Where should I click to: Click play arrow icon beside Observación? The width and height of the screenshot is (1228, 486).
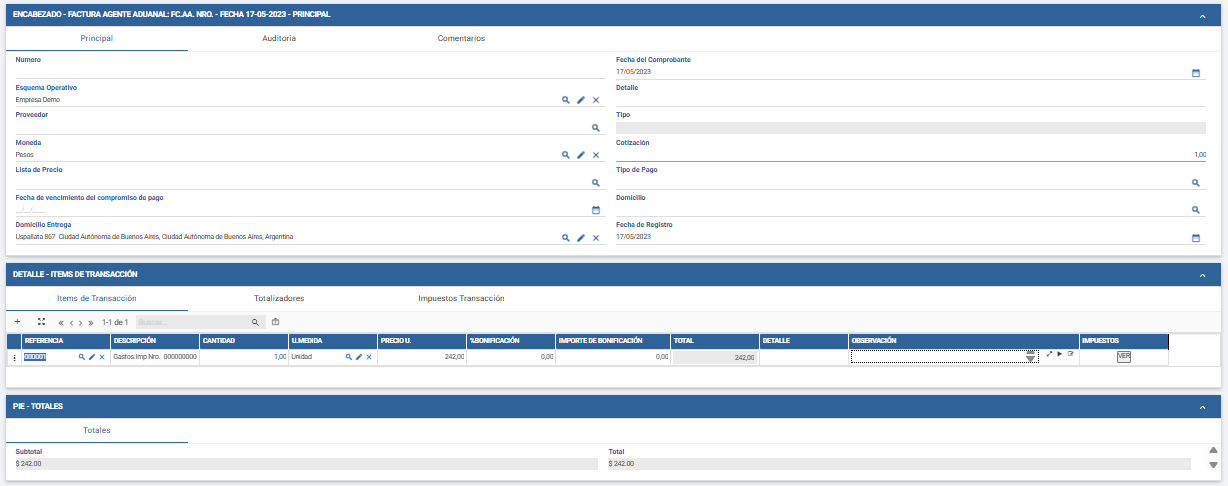(1059, 354)
